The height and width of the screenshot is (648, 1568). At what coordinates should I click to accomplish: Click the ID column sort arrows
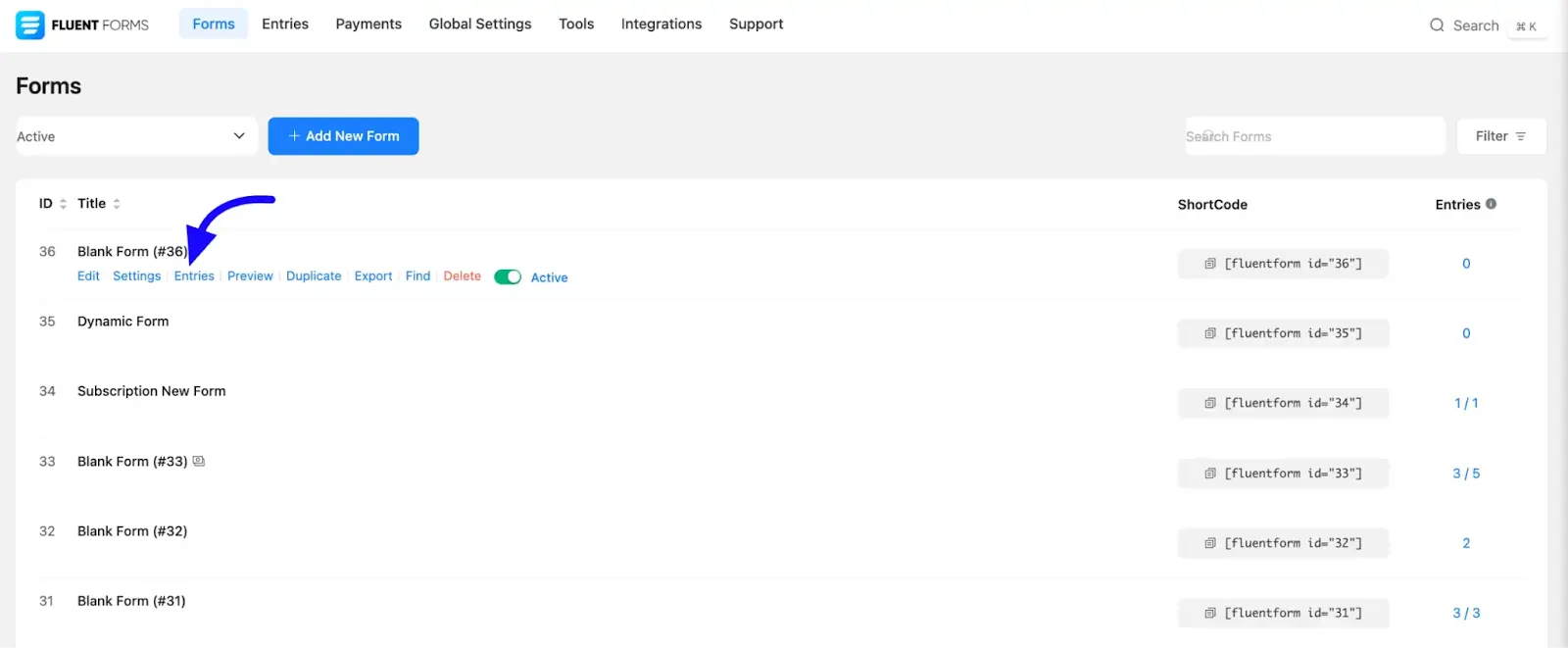click(x=63, y=204)
